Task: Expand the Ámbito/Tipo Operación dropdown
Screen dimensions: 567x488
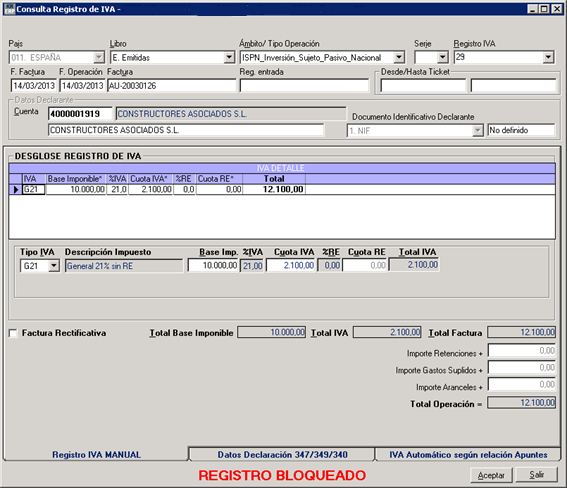Action: click(x=399, y=57)
